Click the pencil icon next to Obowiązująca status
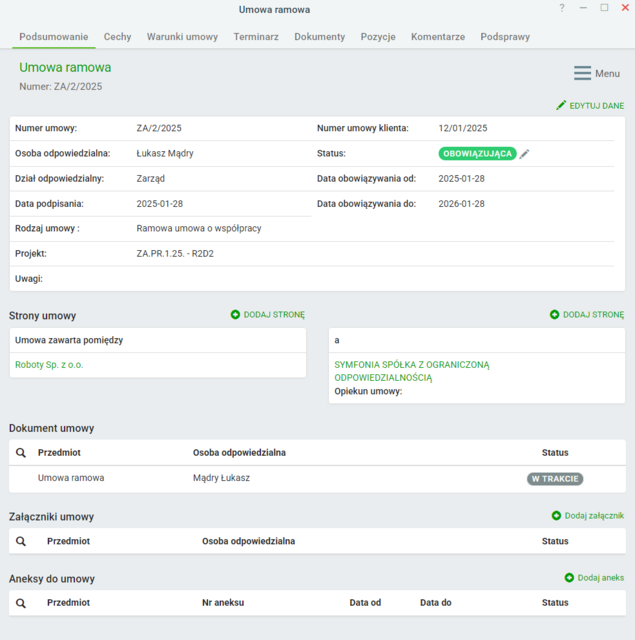The image size is (635, 640). (x=525, y=154)
